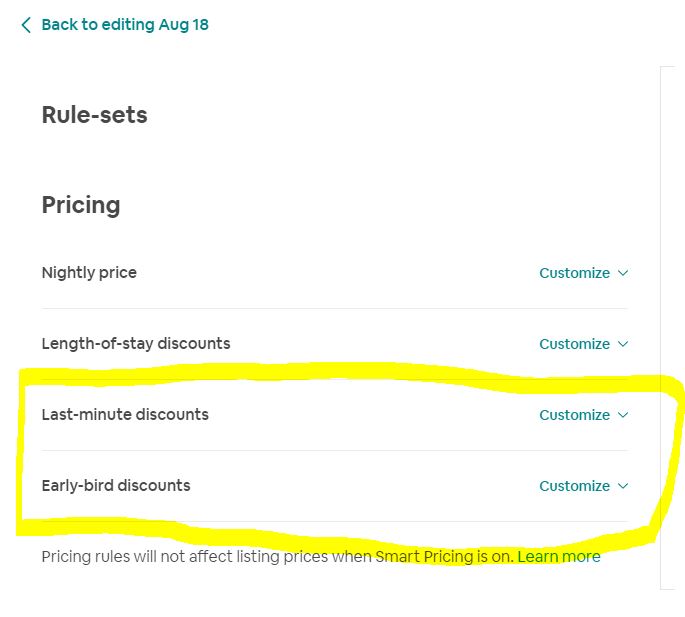The image size is (685, 617).
Task: Expand the Early-bird discounts chevron
Action: (x=623, y=486)
